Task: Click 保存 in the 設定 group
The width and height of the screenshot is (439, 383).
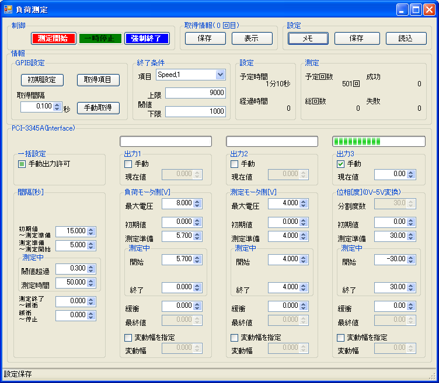Action: [x=357, y=38]
